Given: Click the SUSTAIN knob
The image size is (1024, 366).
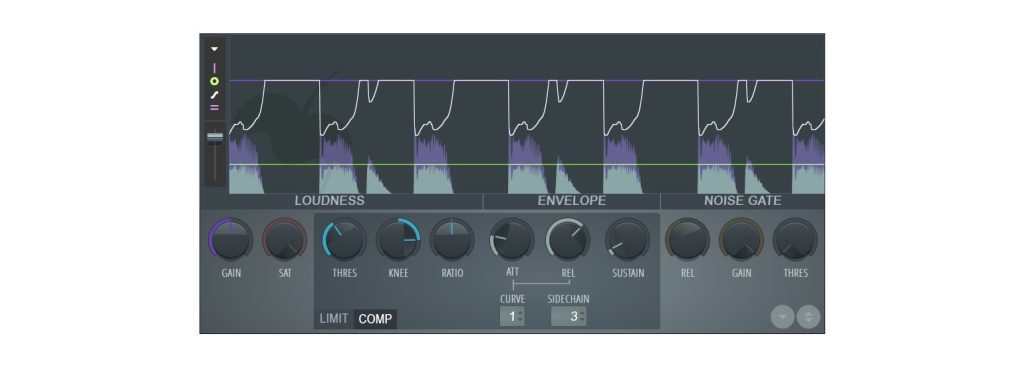Looking at the screenshot, I should [628, 240].
